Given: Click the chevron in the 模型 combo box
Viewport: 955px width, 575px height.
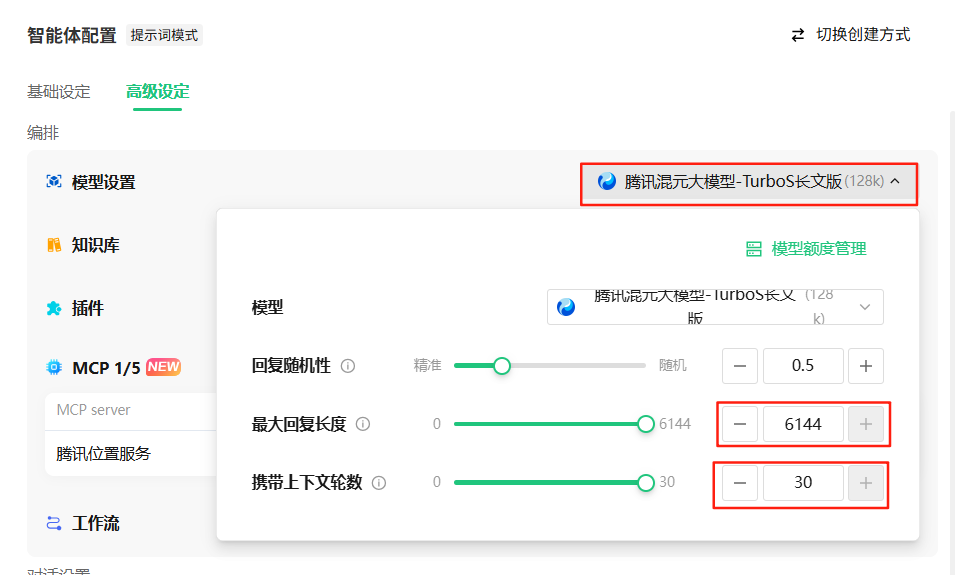Looking at the screenshot, I should click(x=865, y=307).
